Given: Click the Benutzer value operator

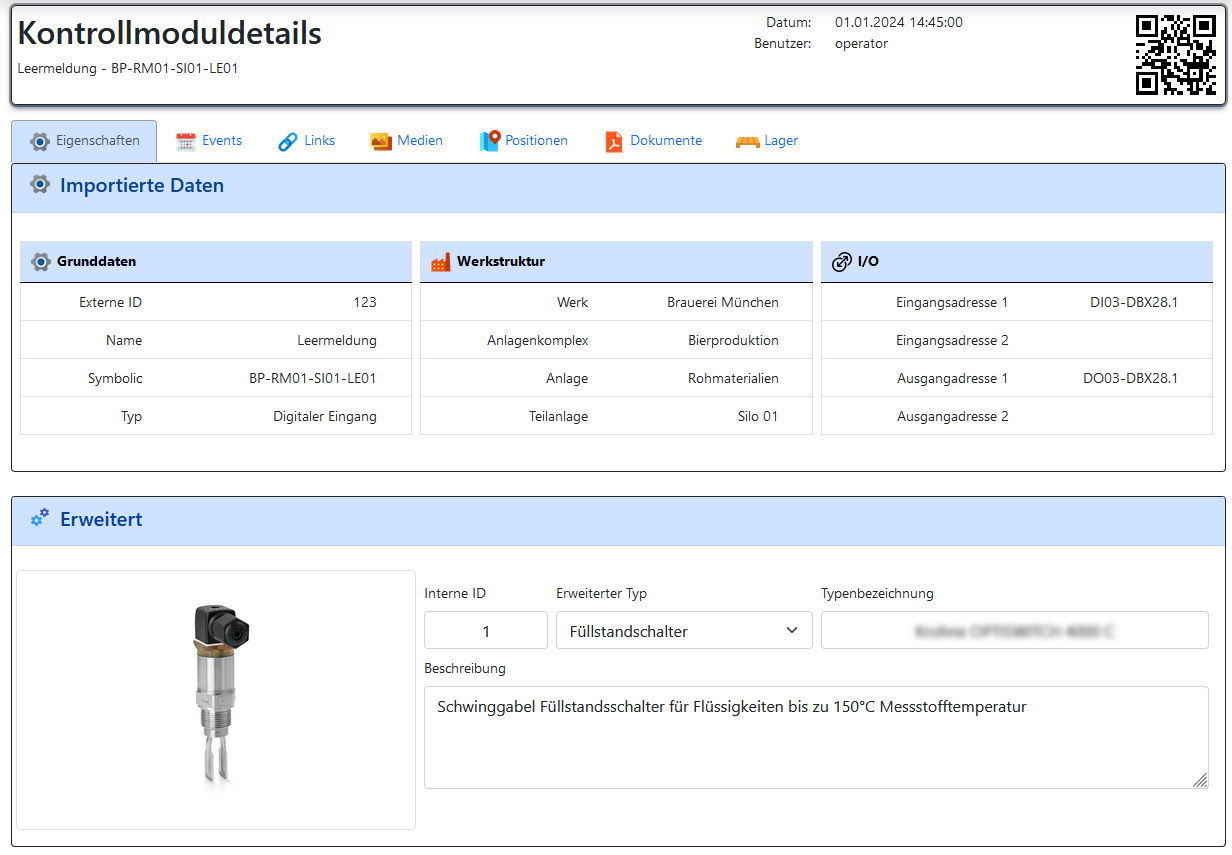Looking at the screenshot, I should pos(861,43).
